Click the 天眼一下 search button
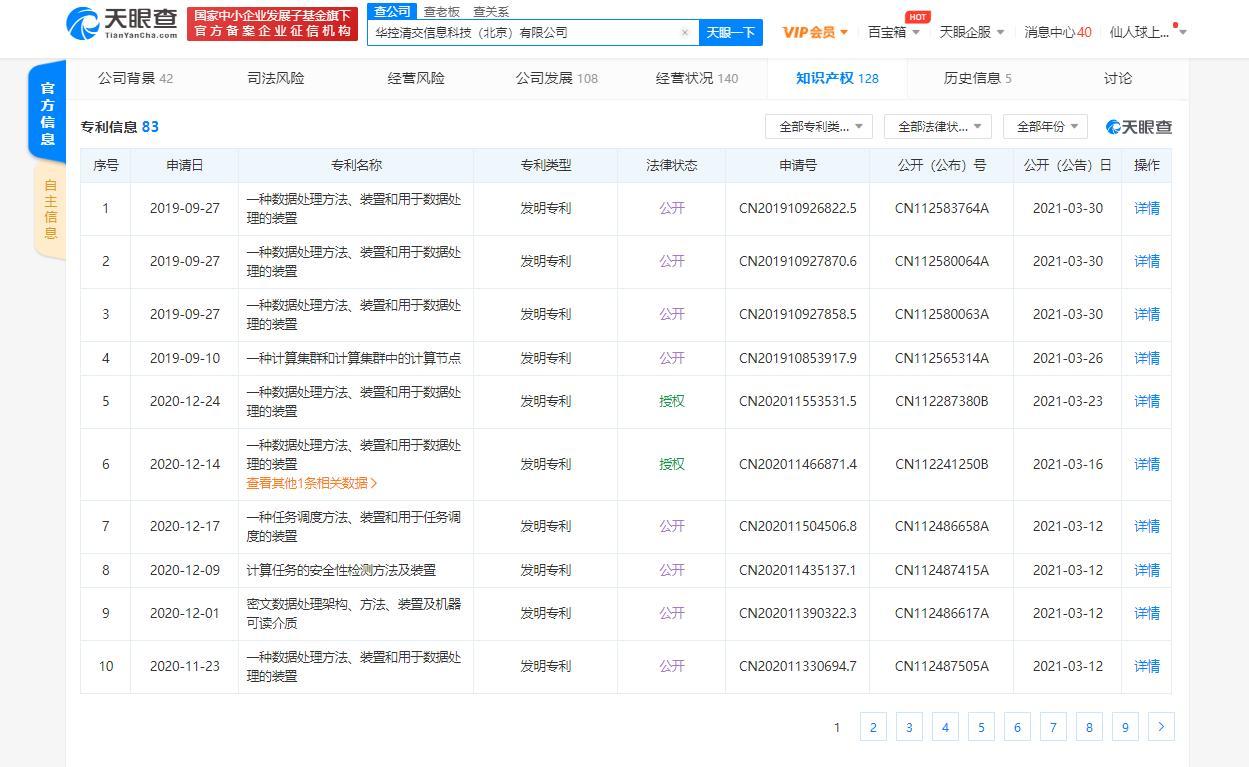1249x767 pixels. click(x=730, y=32)
